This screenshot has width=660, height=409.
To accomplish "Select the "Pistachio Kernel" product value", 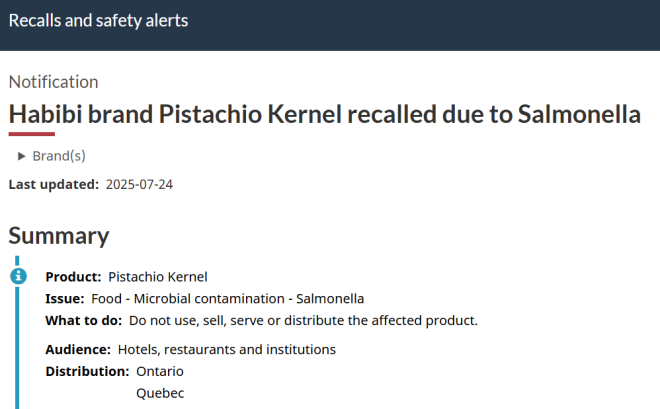I will point(157,276).
